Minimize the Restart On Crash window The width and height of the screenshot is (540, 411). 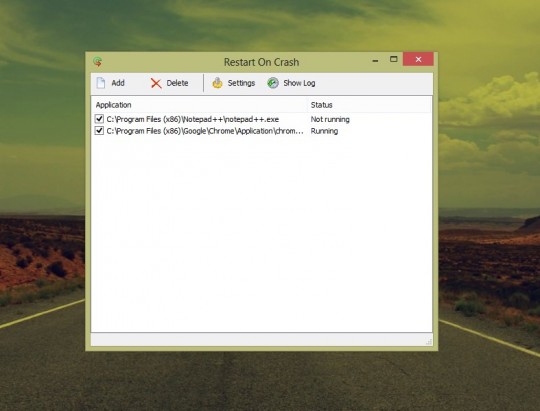tap(375, 60)
